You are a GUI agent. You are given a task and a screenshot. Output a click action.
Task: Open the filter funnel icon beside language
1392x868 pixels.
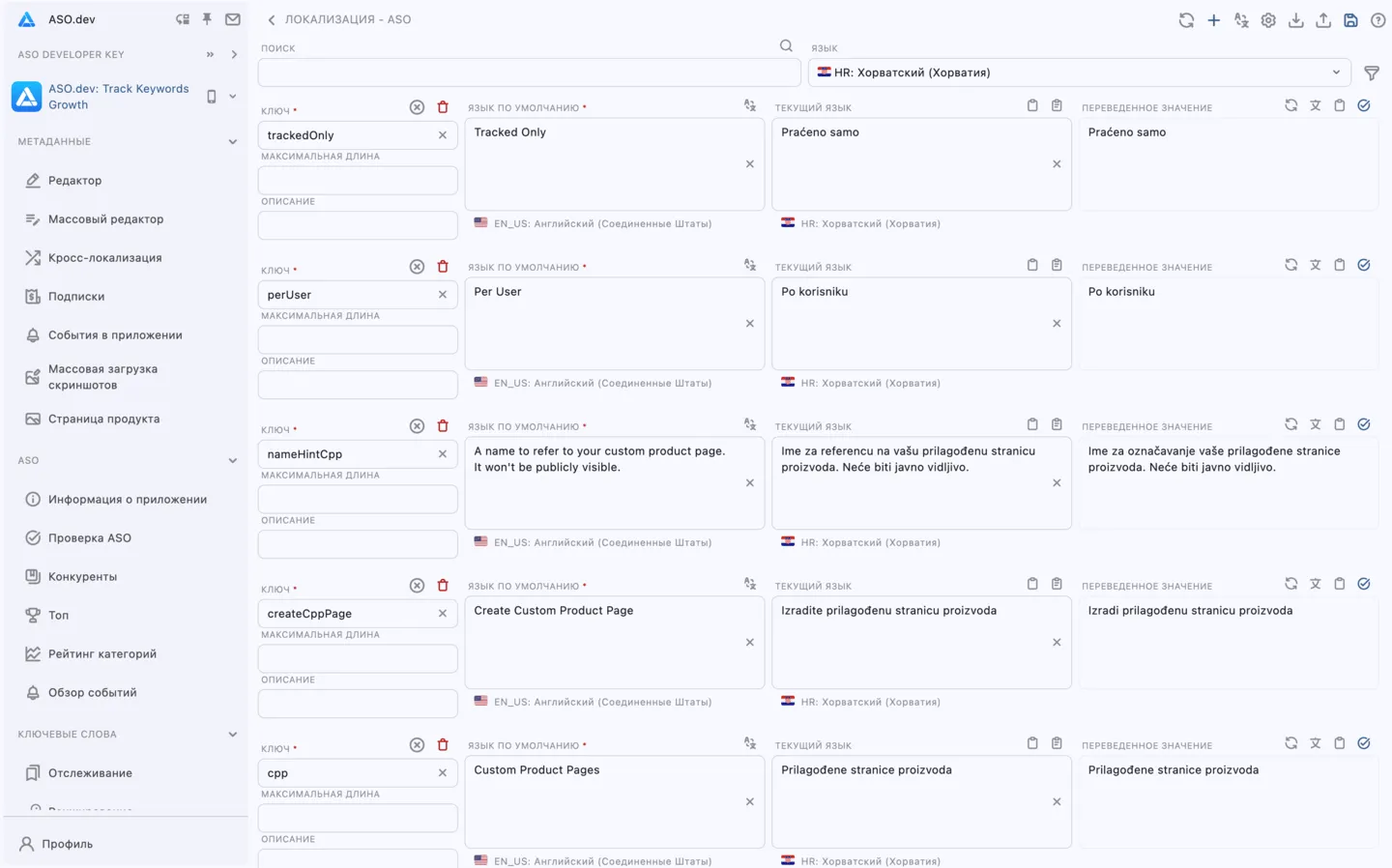pos(1371,72)
